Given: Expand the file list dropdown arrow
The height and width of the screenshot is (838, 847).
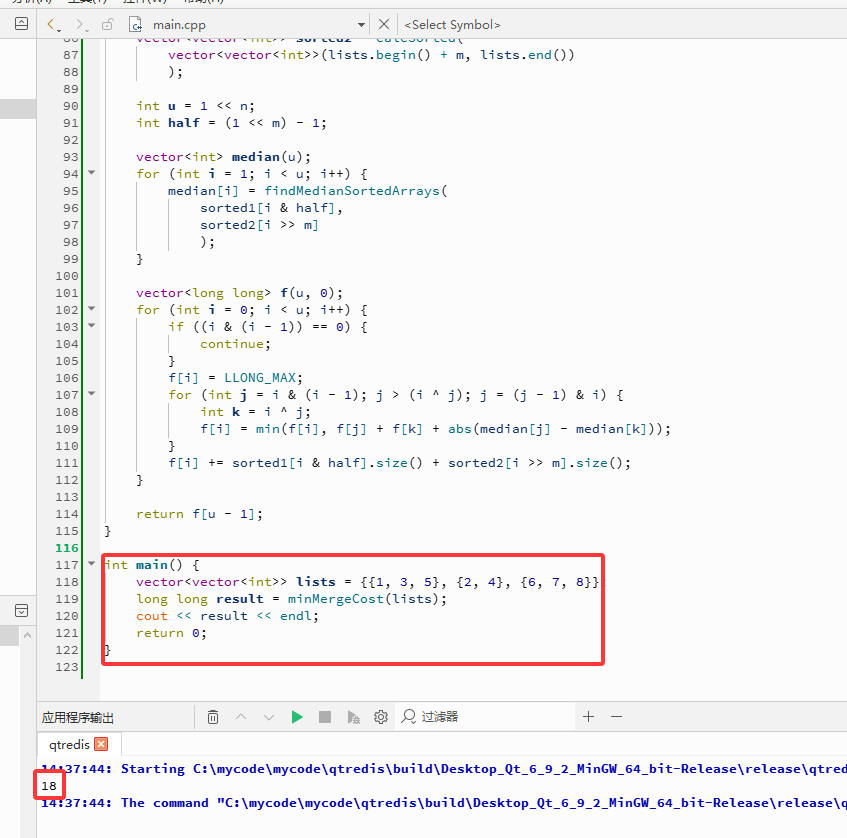Looking at the screenshot, I should pos(361,25).
